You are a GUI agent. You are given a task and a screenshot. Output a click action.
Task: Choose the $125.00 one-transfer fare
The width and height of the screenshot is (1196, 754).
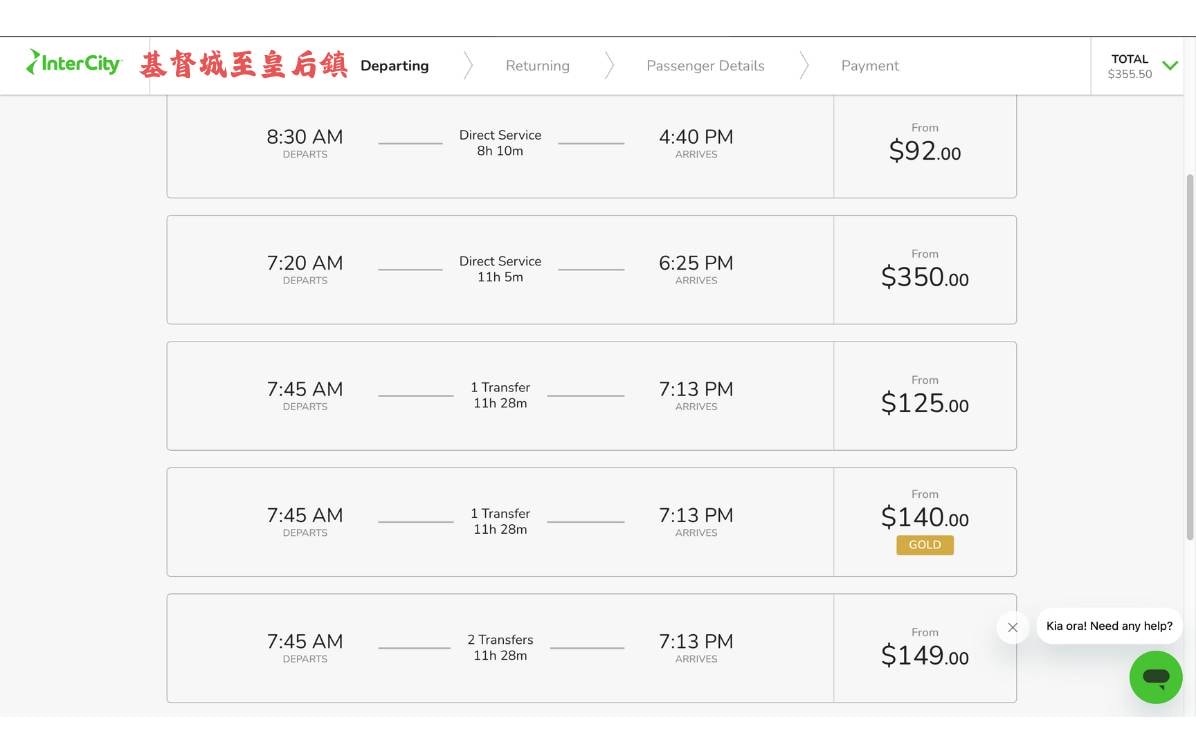(925, 396)
